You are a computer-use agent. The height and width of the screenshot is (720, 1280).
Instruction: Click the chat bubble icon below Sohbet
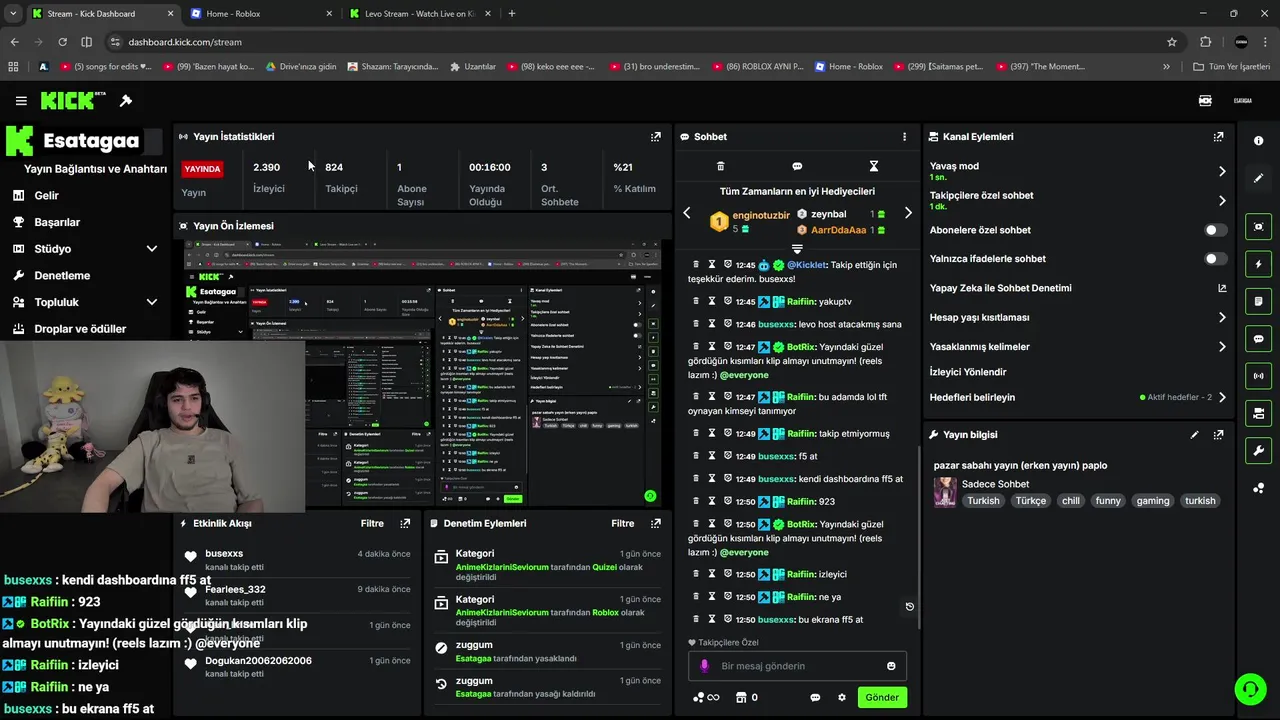(797, 166)
